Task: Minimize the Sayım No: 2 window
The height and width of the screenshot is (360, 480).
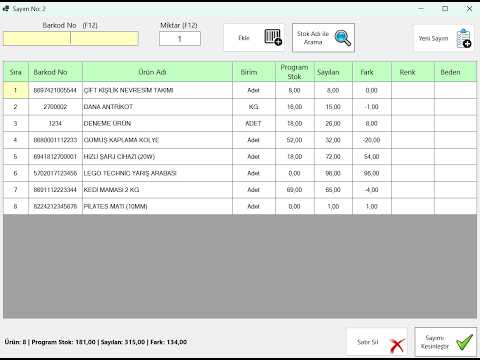Action: coord(421,9)
